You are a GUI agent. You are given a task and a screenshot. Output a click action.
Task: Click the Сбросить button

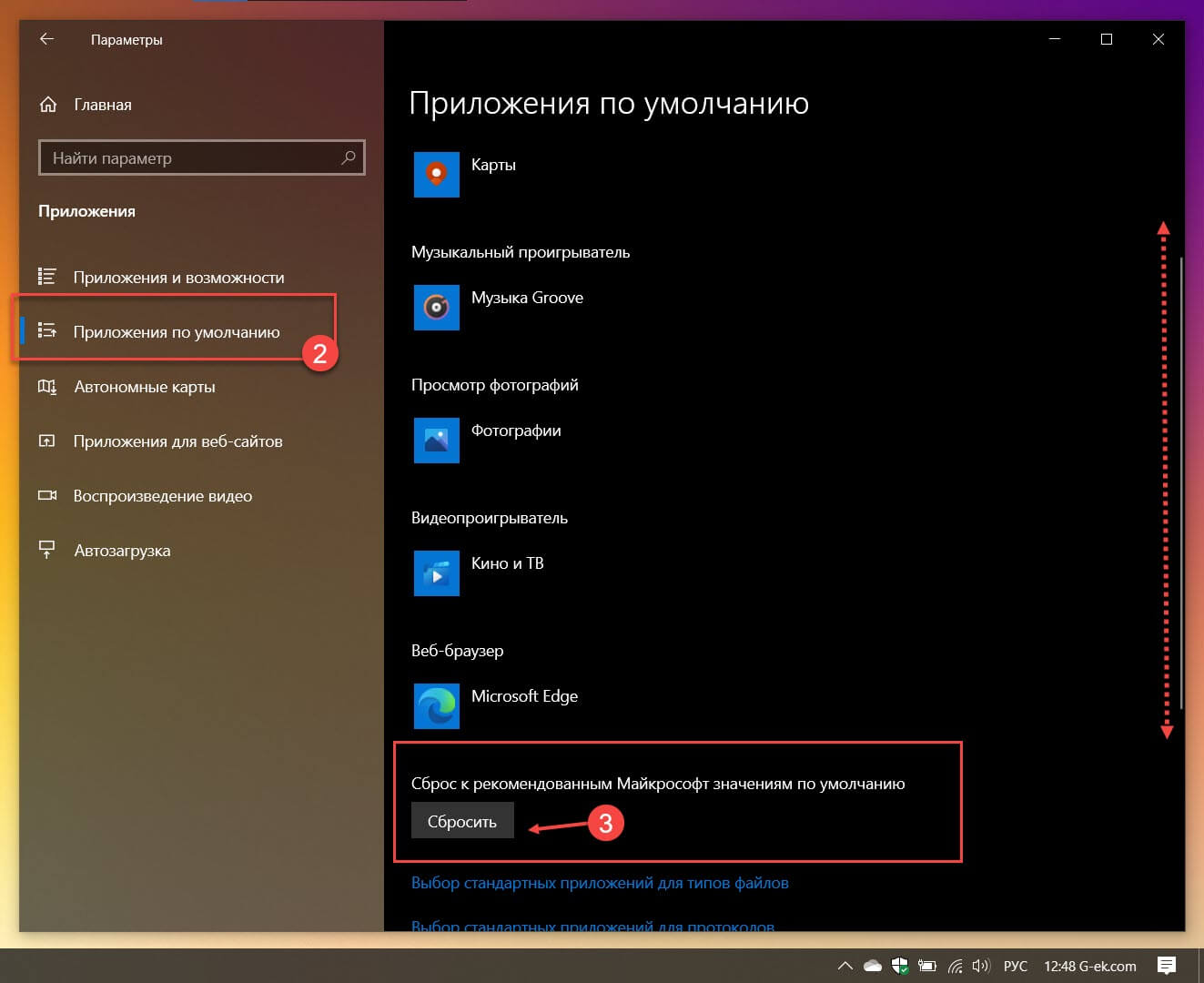click(462, 821)
